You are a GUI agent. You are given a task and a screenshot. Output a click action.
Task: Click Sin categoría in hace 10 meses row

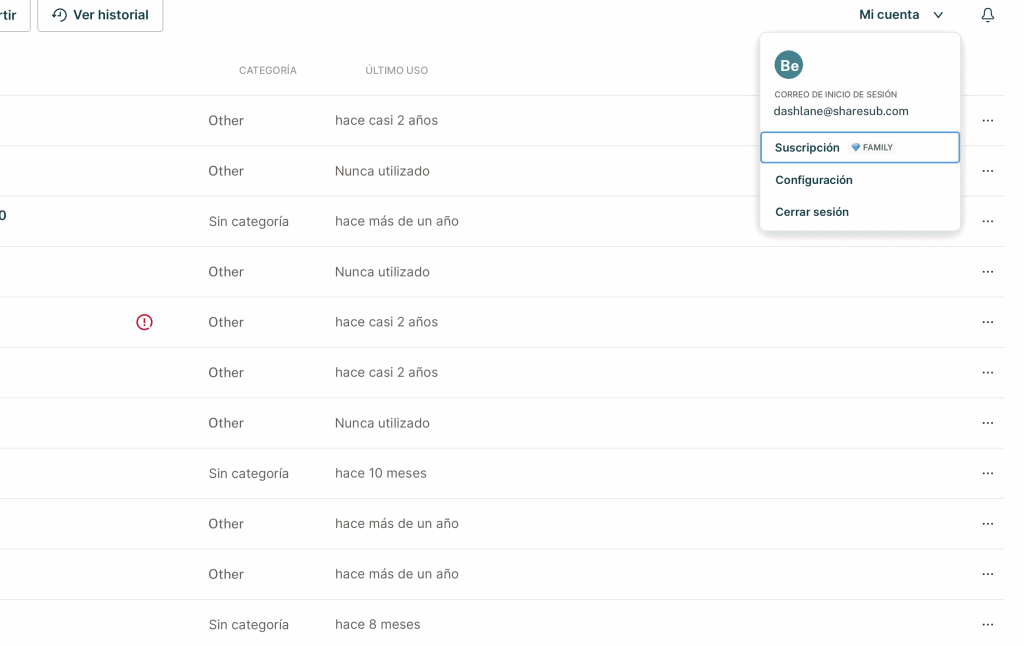point(249,474)
